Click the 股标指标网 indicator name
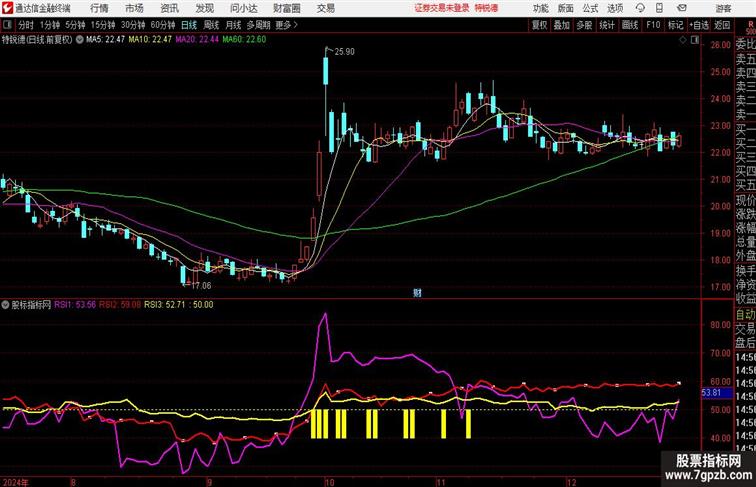The height and width of the screenshot is (487, 756). click(31, 305)
